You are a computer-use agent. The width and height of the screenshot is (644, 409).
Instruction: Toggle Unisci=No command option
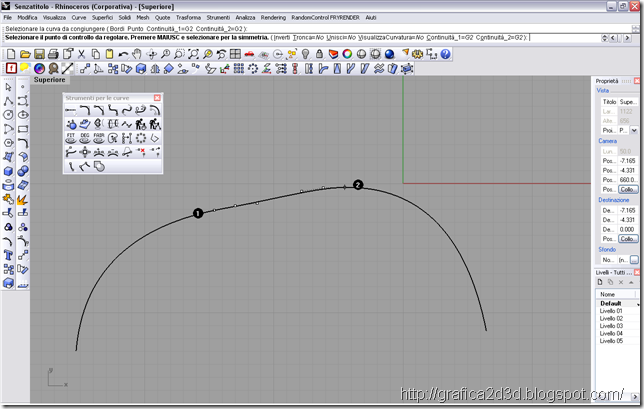341,37
